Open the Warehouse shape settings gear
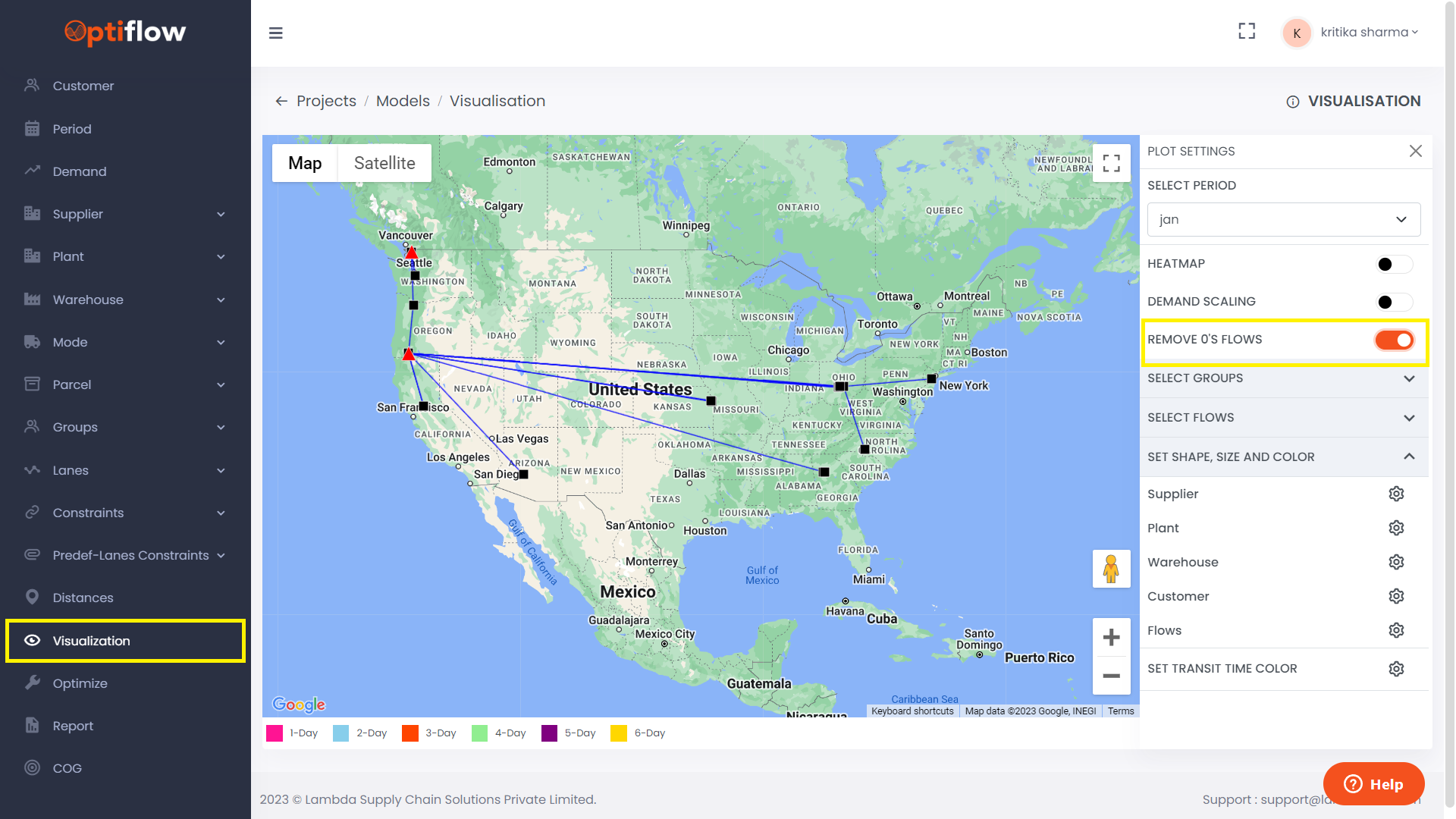The height and width of the screenshot is (819, 1456). (x=1396, y=562)
